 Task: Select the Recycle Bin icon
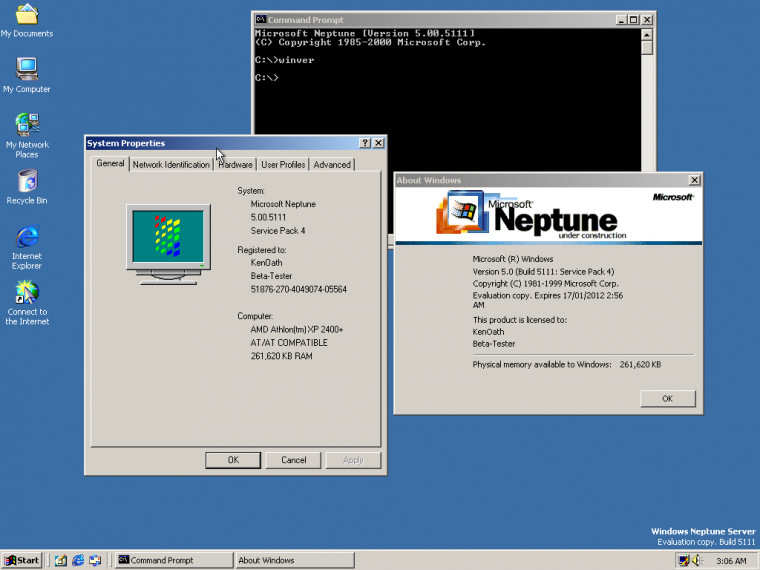pyautogui.click(x=27, y=181)
